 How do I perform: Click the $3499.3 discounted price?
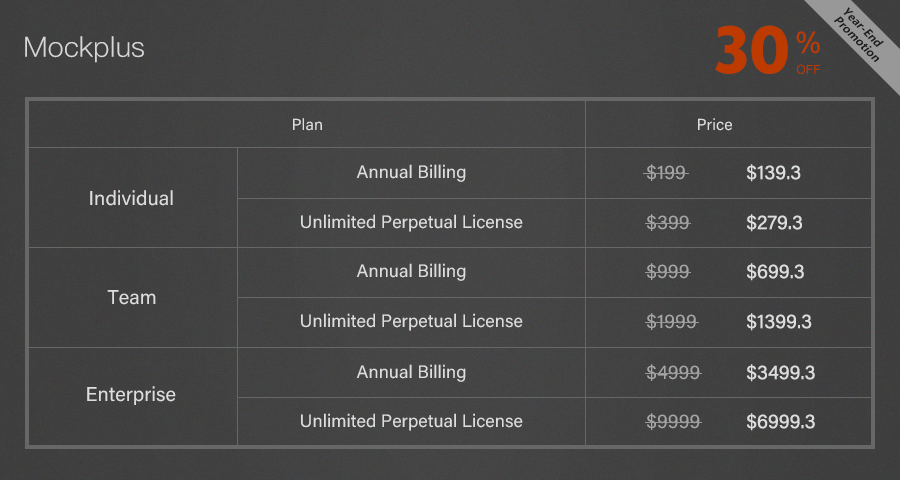click(781, 373)
